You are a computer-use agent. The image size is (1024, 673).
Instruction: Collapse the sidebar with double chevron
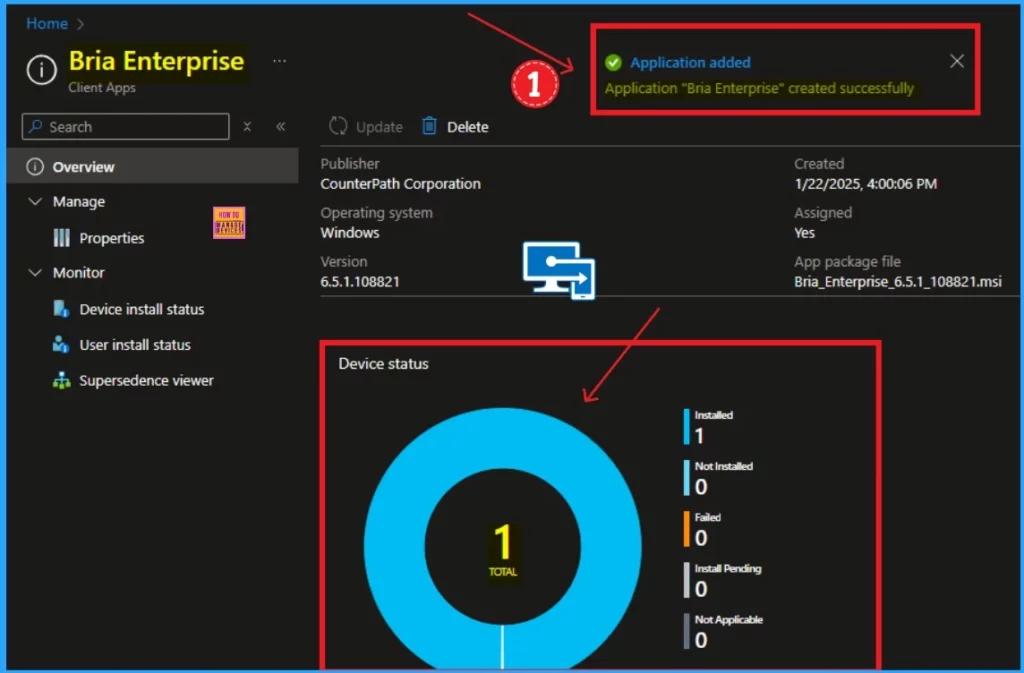[x=280, y=127]
